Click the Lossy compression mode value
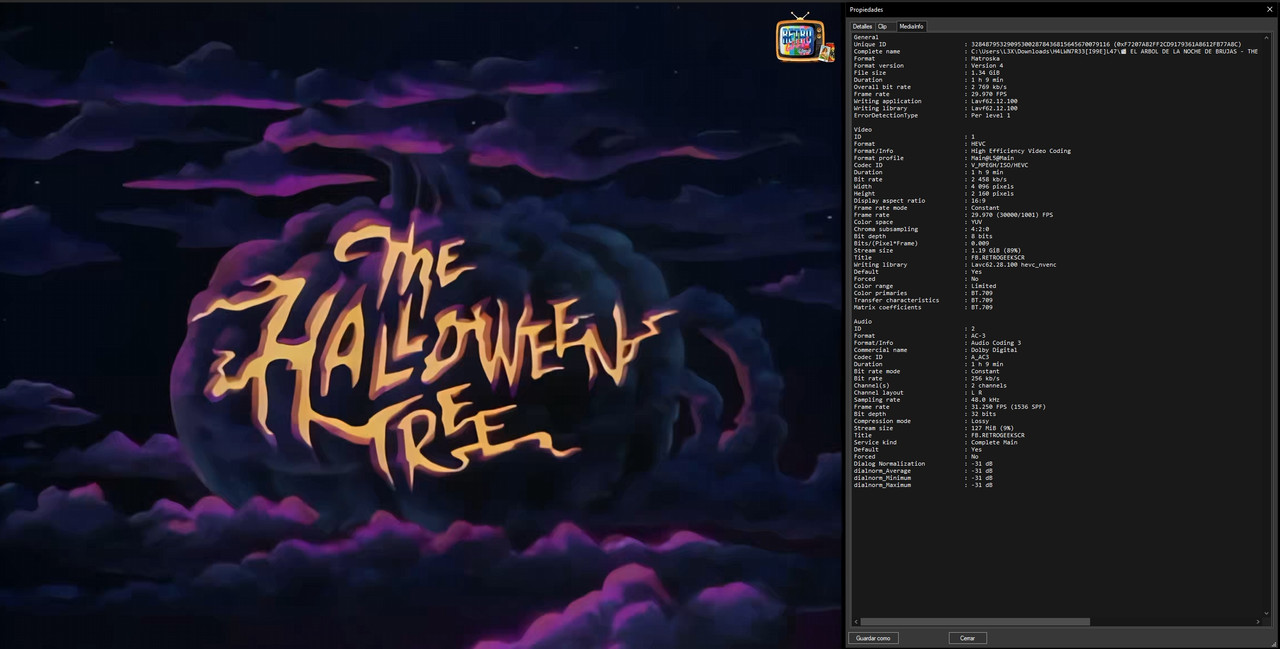Image resolution: width=1280 pixels, height=649 pixels. [x=981, y=420]
